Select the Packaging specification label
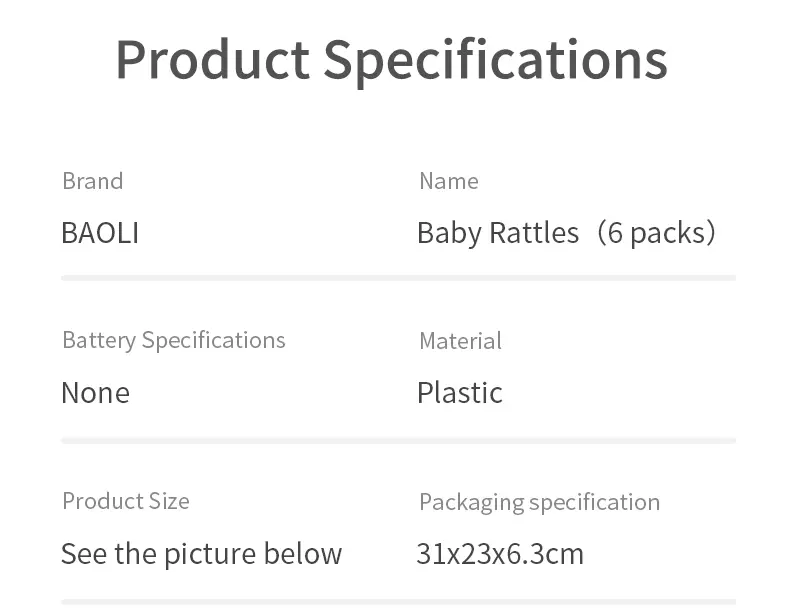 point(540,503)
